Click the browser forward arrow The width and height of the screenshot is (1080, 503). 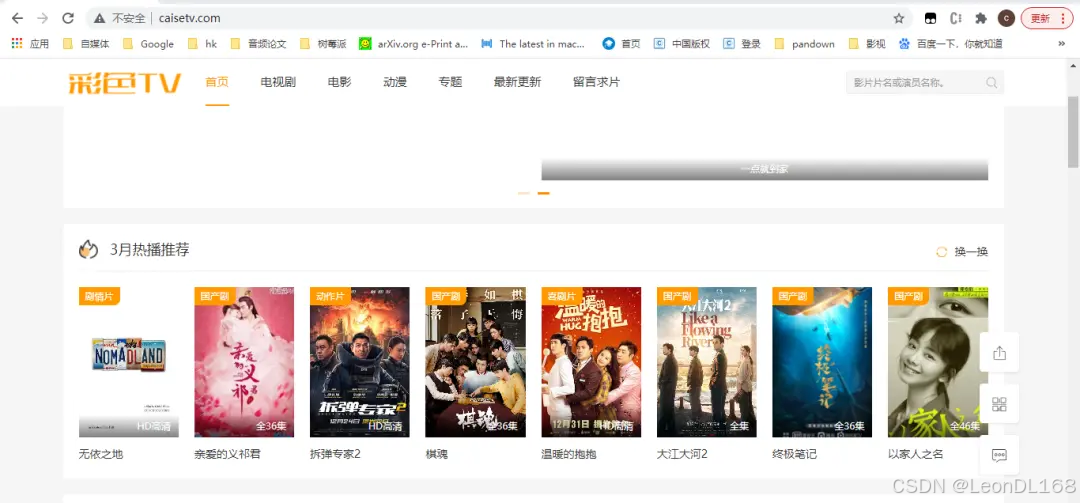coord(42,19)
